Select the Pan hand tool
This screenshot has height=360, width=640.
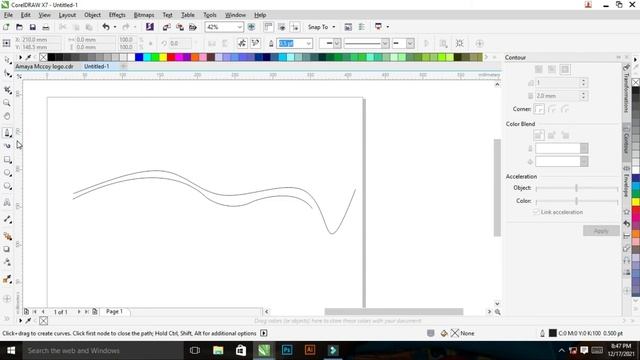(x=7, y=116)
